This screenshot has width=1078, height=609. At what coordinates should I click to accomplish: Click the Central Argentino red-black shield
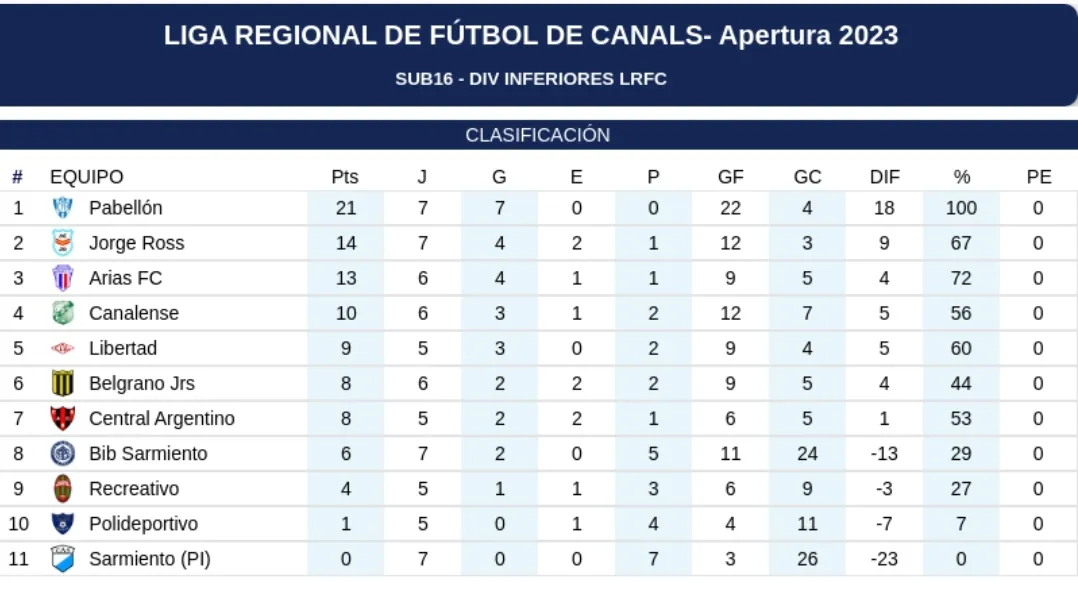[63, 418]
